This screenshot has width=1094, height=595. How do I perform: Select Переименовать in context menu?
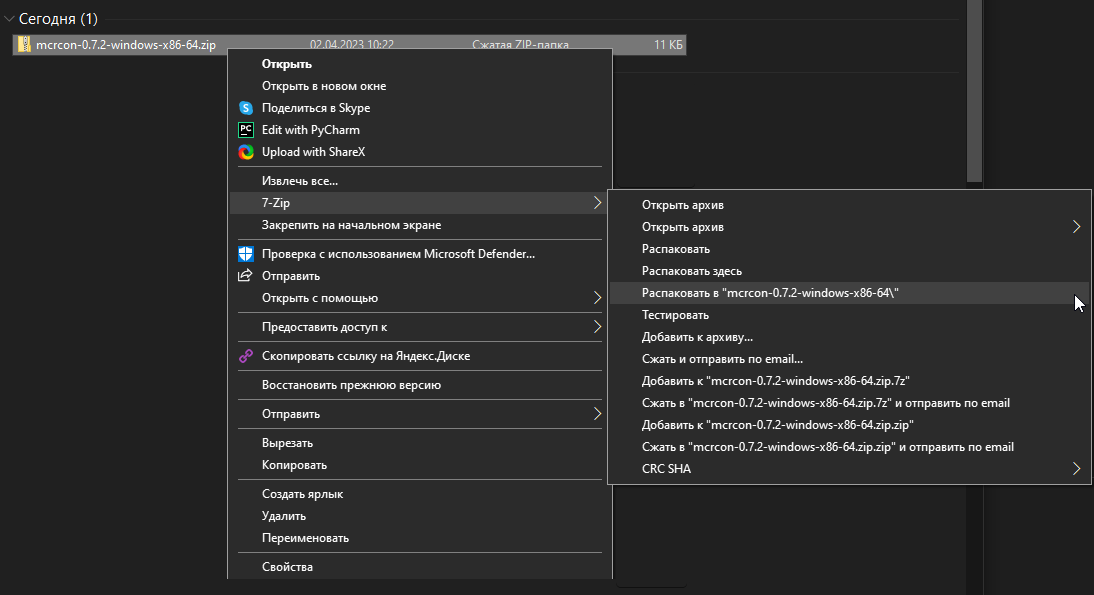pyautogui.click(x=305, y=538)
